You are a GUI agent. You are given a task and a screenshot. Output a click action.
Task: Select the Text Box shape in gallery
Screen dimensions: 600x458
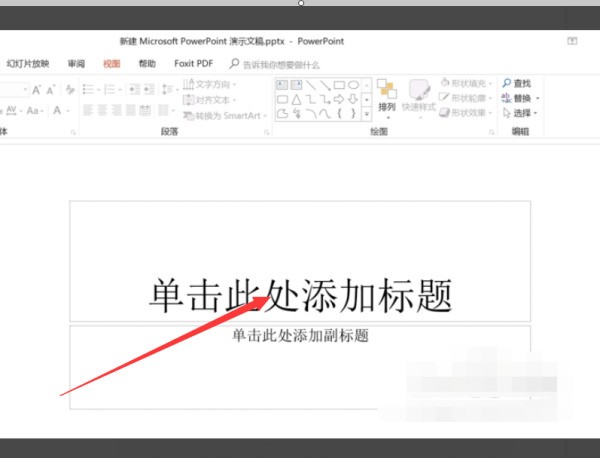tap(283, 85)
